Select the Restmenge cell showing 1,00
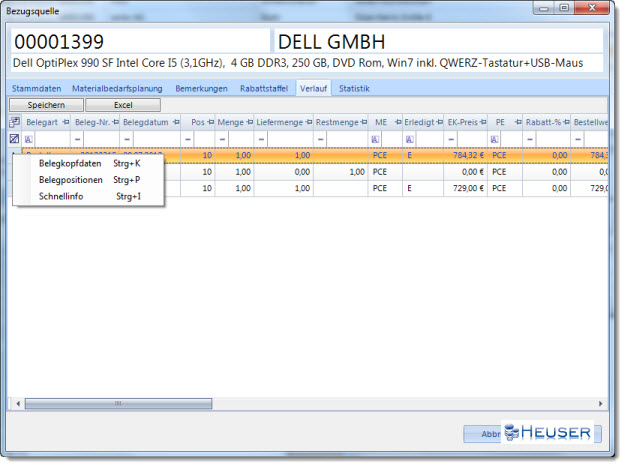This screenshot has width=625, height=467. pos(341,172)
